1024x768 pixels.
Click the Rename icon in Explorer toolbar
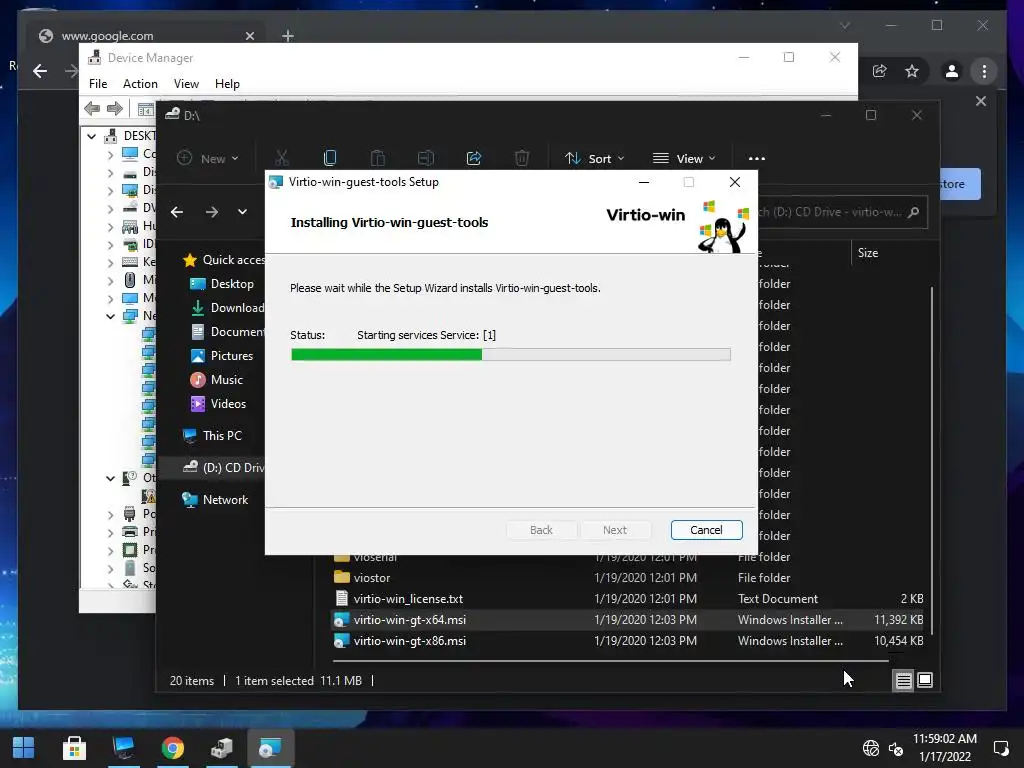coord(426,158)
